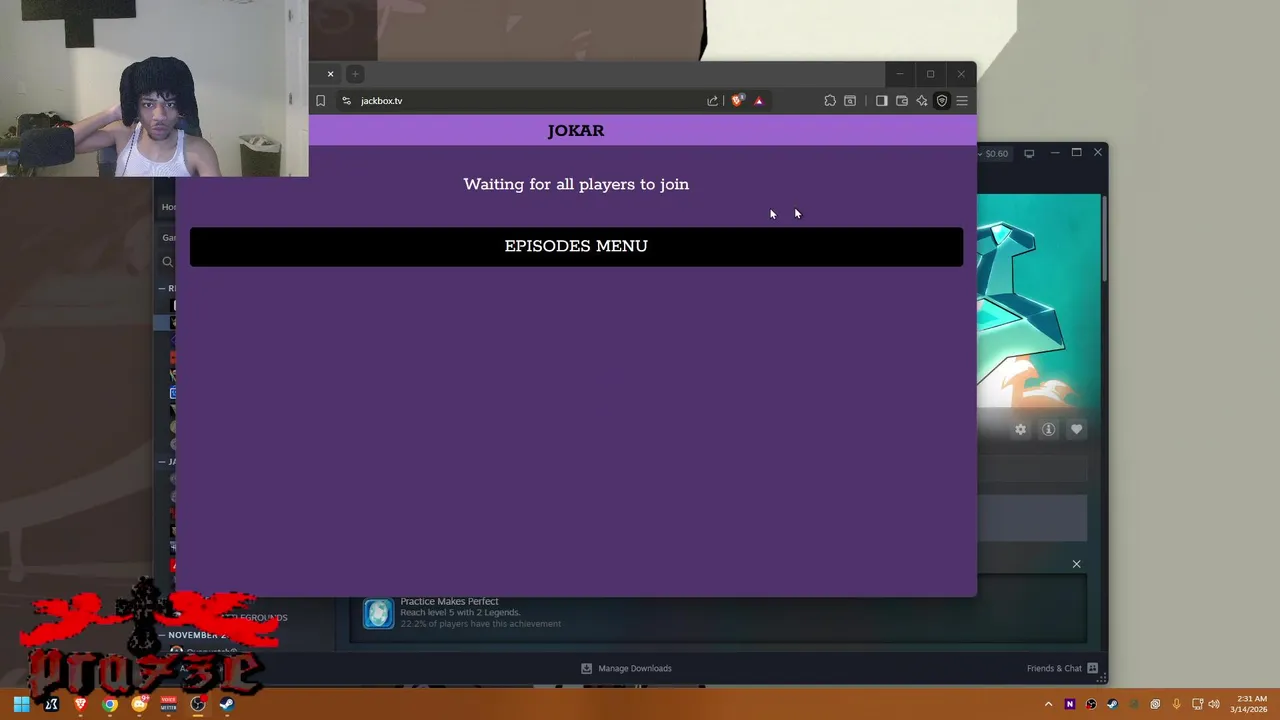Click the microphone icon in system tray
1280x720 pixels.
click(1176, 704)
